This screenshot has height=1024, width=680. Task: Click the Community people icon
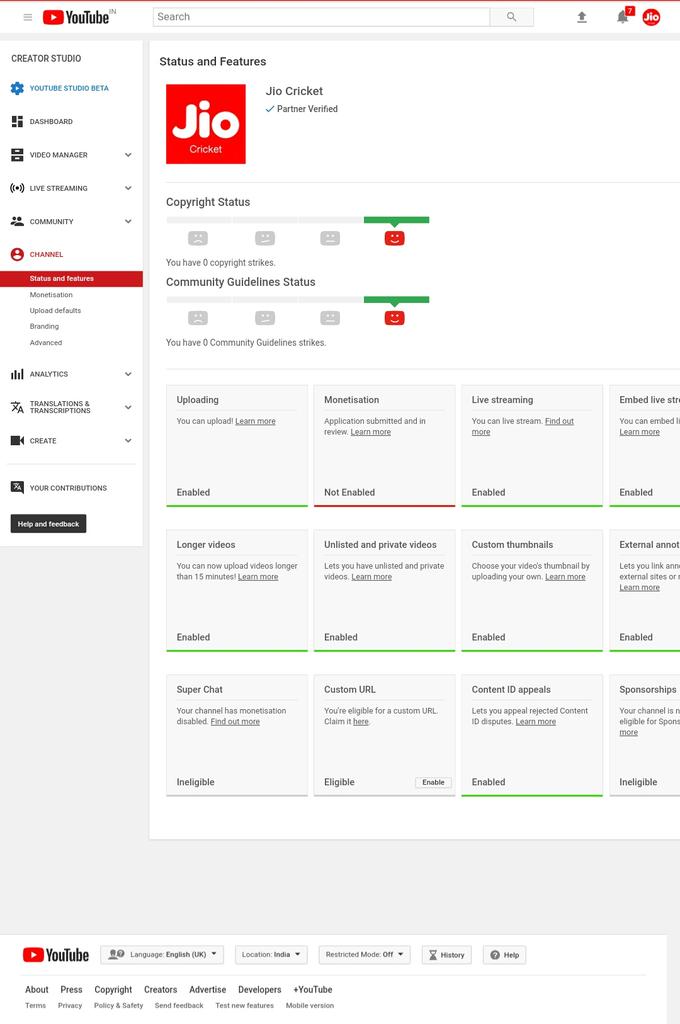pyautogui.click(x=17, y=221)
